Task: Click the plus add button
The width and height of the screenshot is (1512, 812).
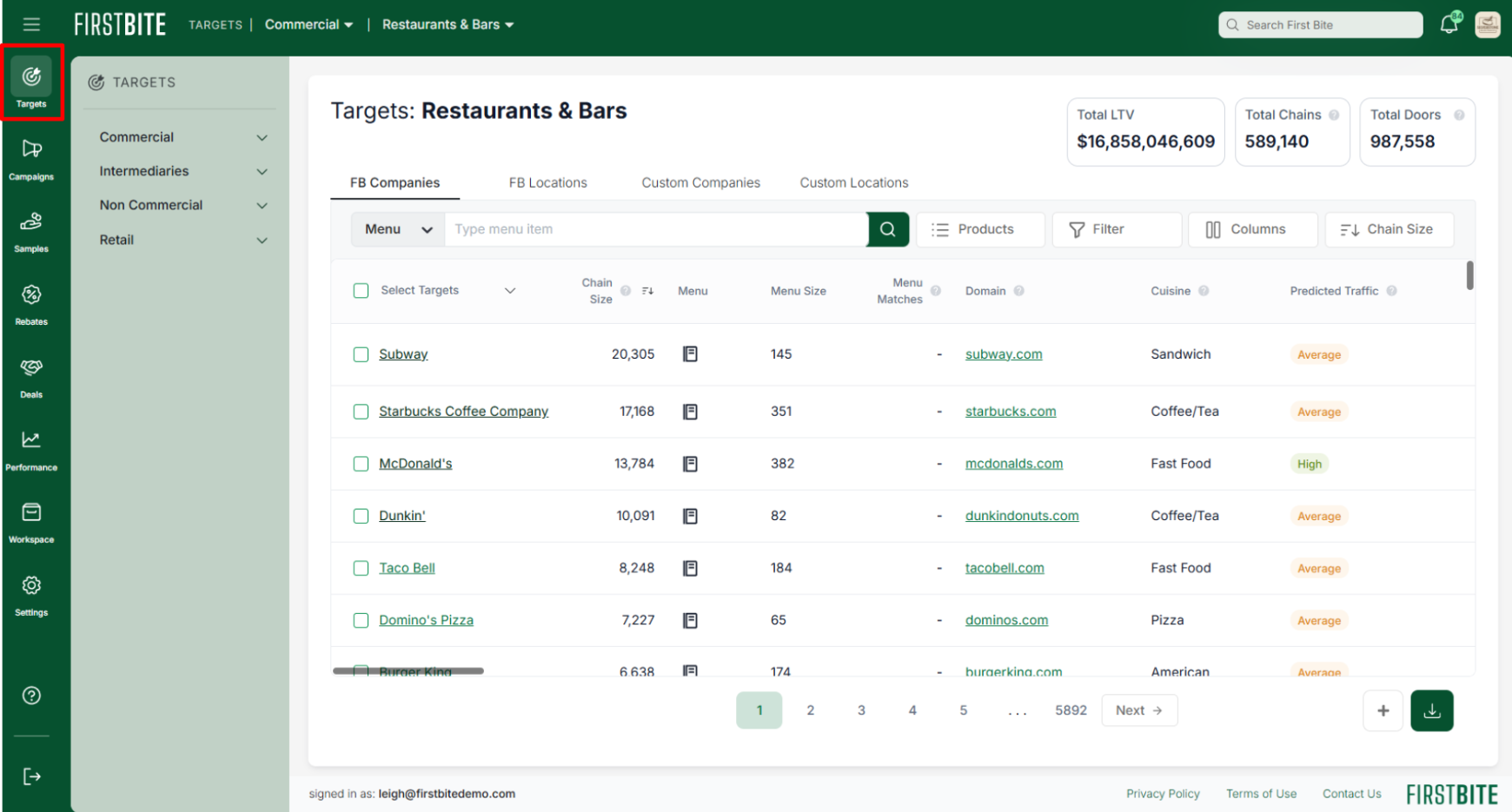Action: pyautogui.click(x=1383, y=710)
